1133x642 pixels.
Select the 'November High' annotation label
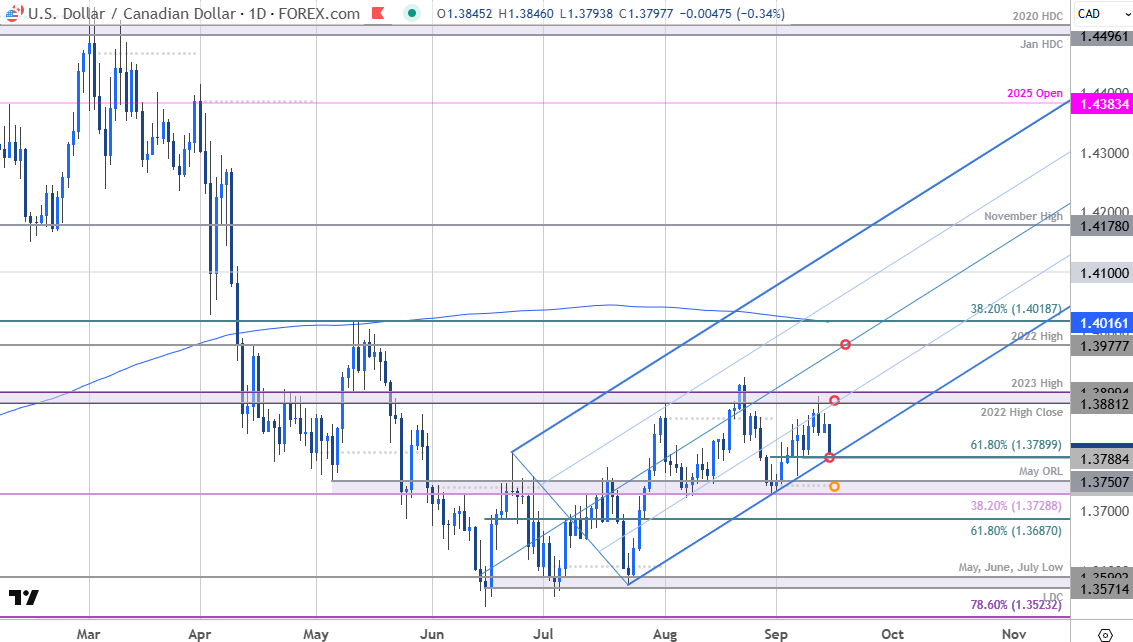pos(1023,216)
